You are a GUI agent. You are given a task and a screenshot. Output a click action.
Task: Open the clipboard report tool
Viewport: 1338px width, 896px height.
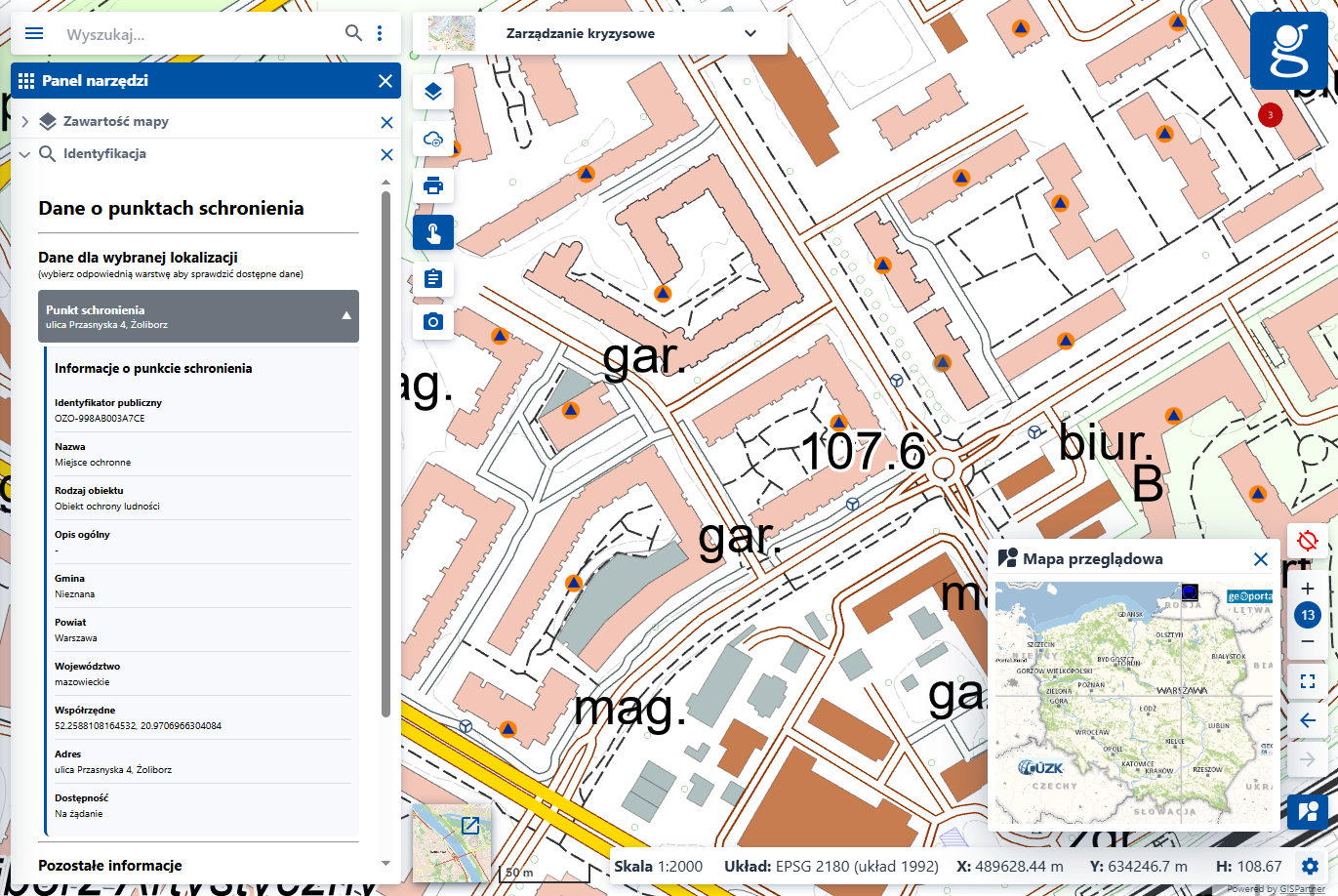coord(433,278)
